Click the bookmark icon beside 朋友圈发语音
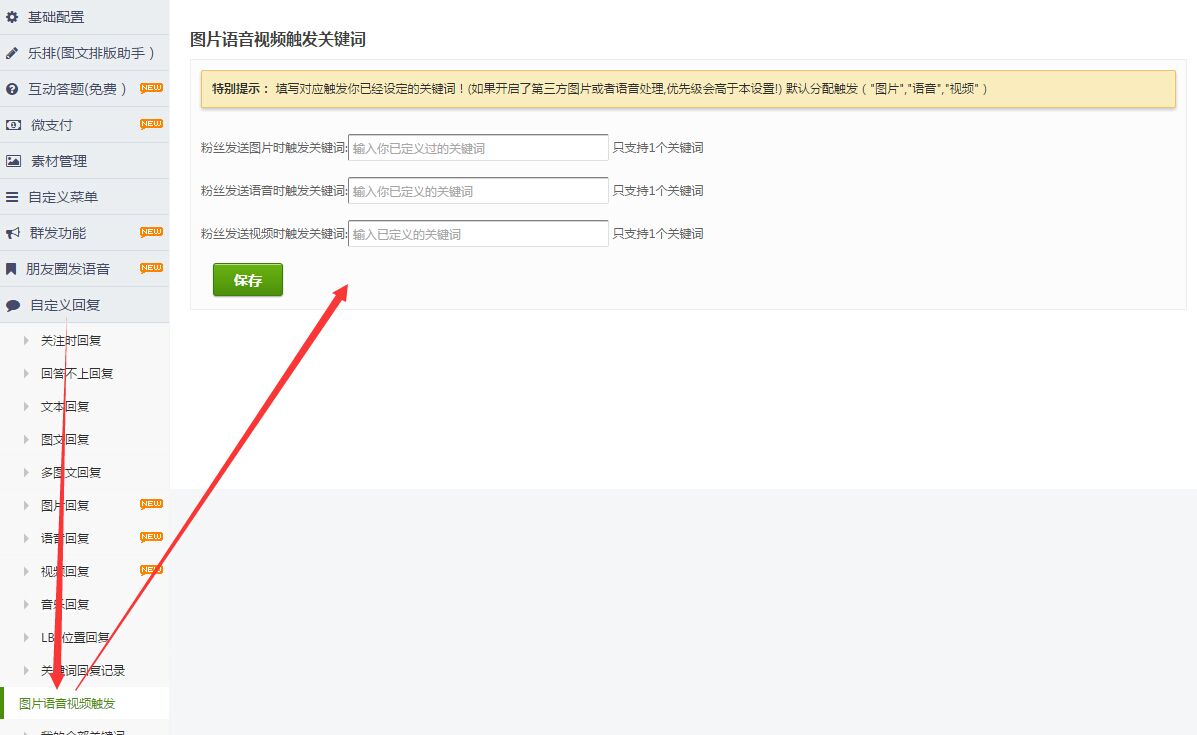Viewport: 1197px width, 735px height. 12,269
